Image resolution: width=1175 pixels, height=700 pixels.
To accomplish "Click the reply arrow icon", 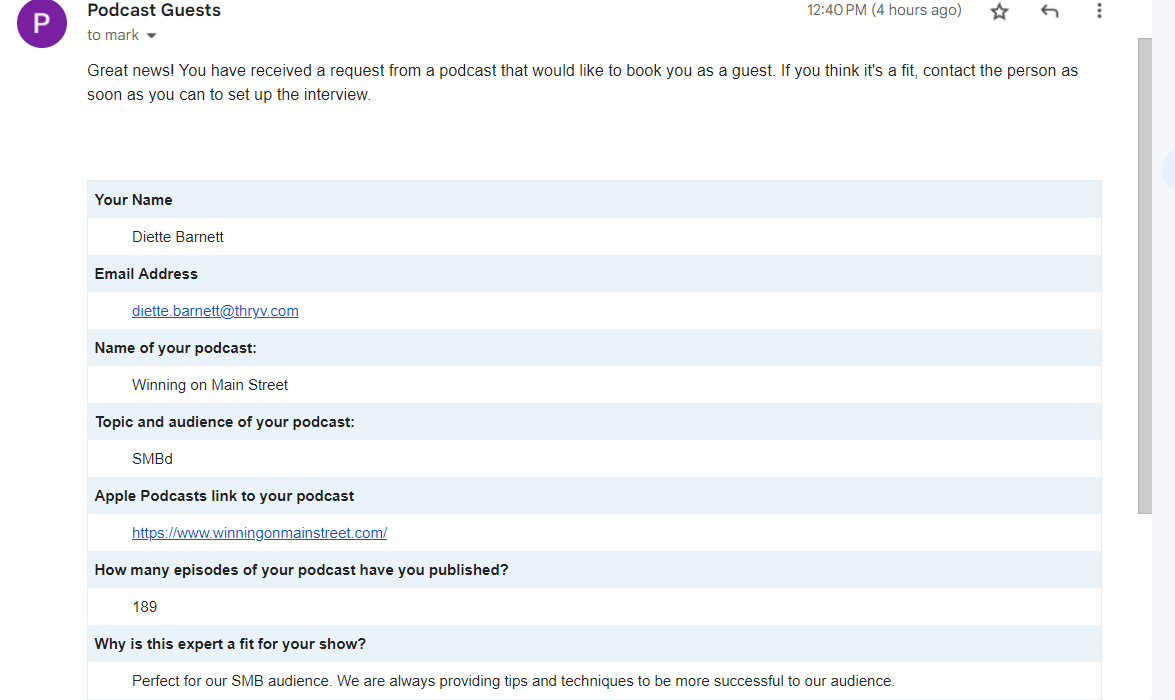I will [1049, 11].
